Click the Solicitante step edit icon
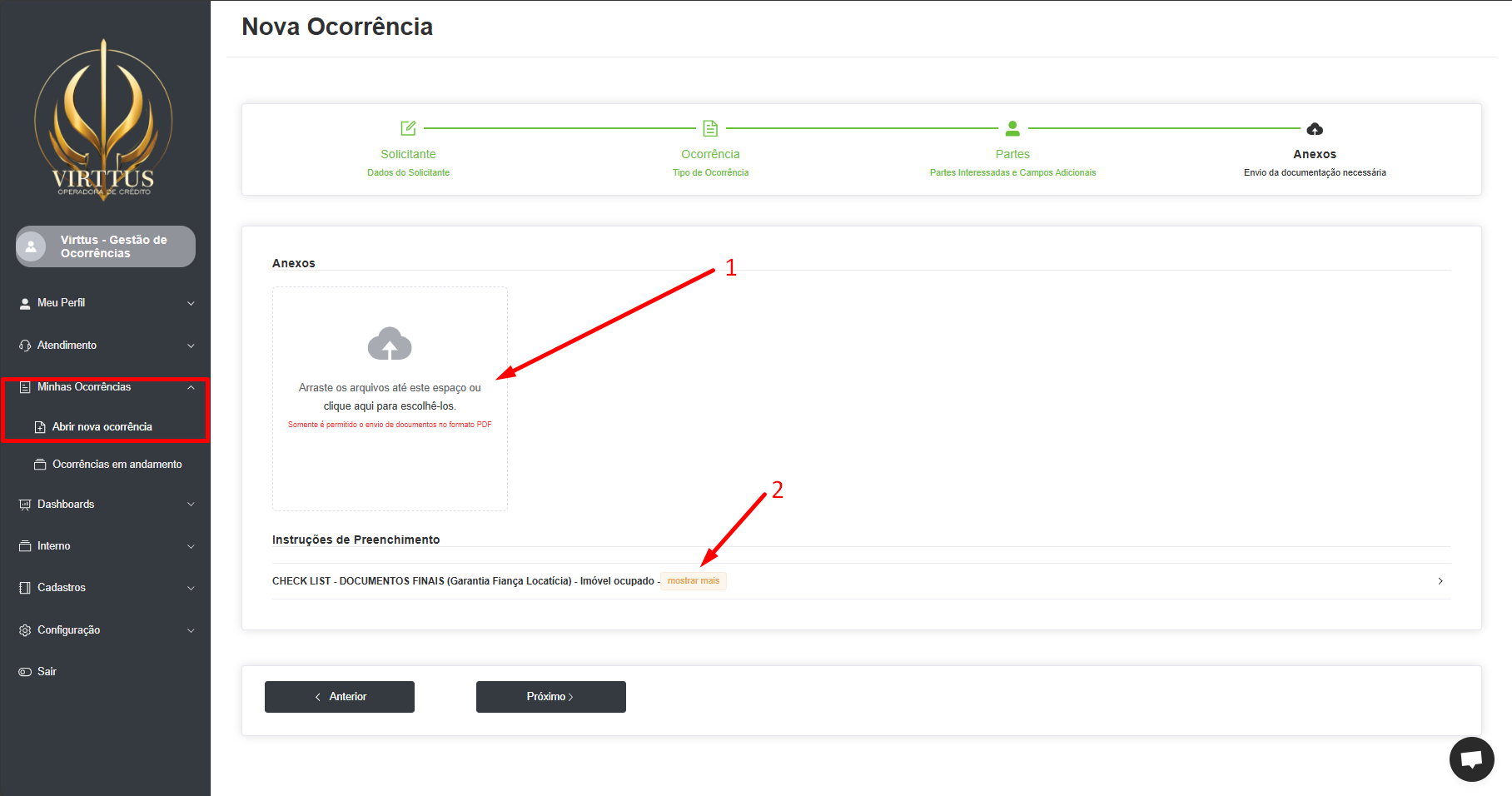Image resolution: width=1512 pixels, height=796 pixels. tap(408, 128)
